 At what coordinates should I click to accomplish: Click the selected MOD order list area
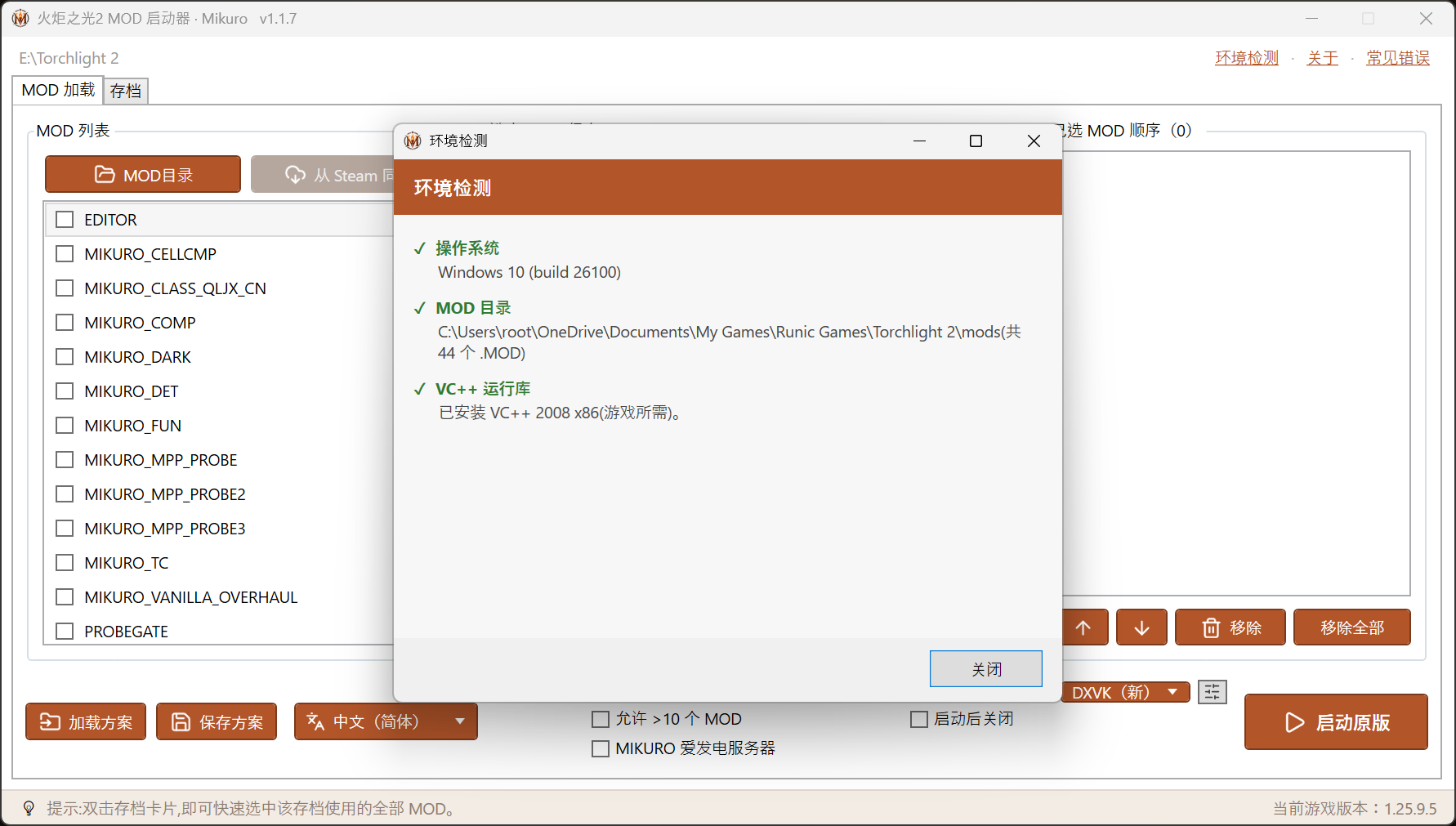tap(1236, 373)
